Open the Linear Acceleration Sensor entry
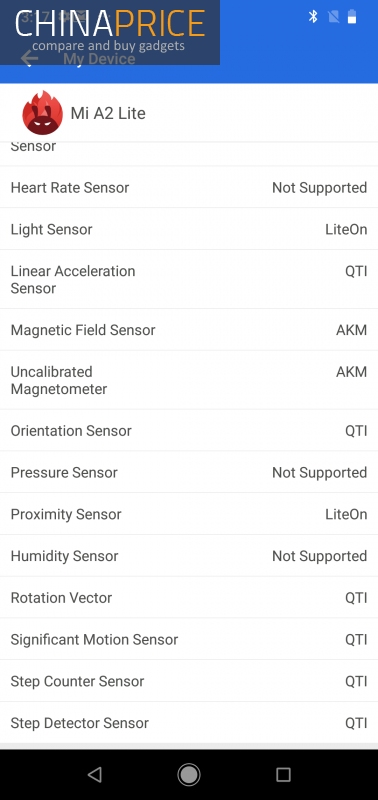The image size is (378, 800). tap(189, 279)
